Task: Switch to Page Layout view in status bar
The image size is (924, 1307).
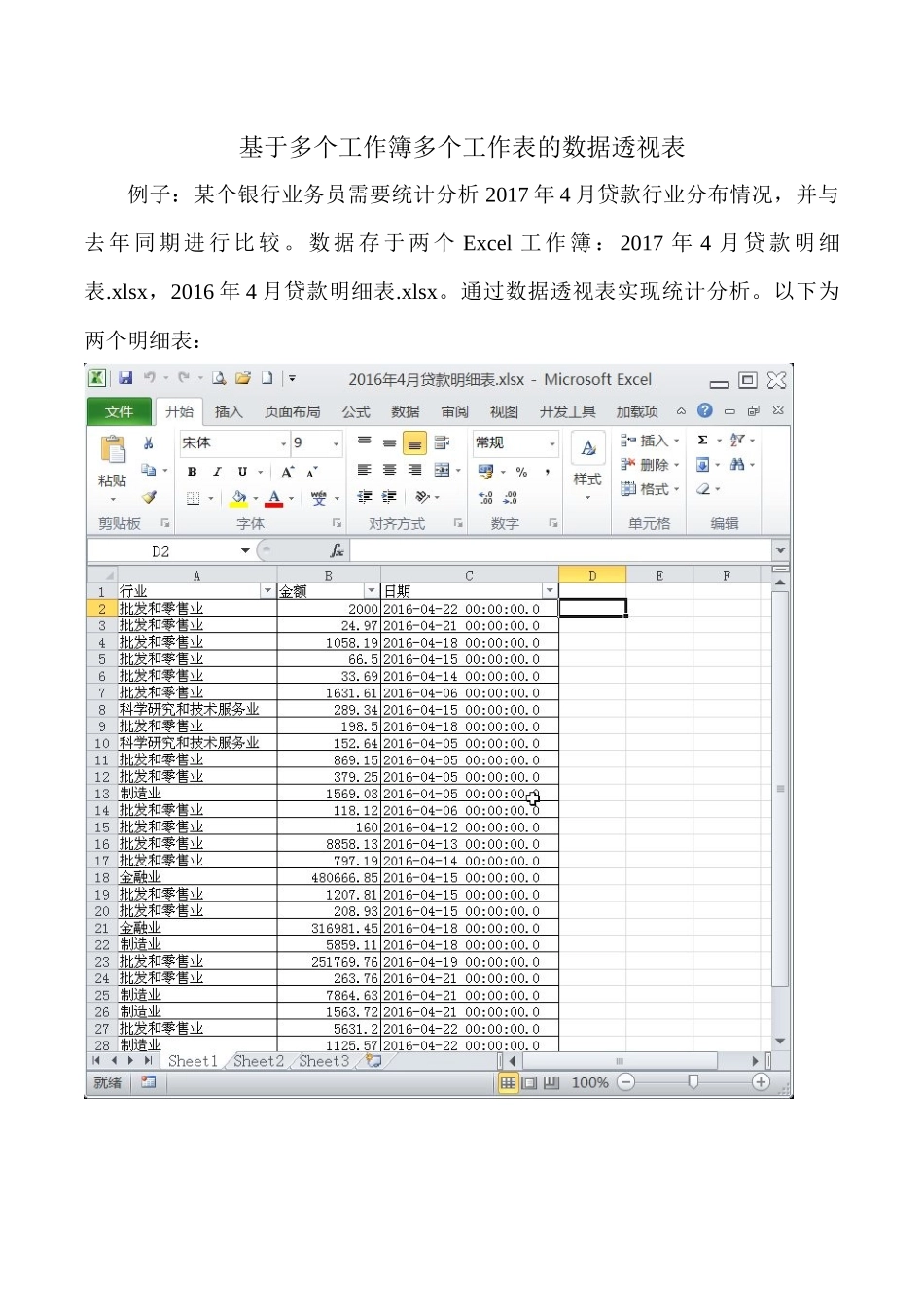Action: [530, 1082]
